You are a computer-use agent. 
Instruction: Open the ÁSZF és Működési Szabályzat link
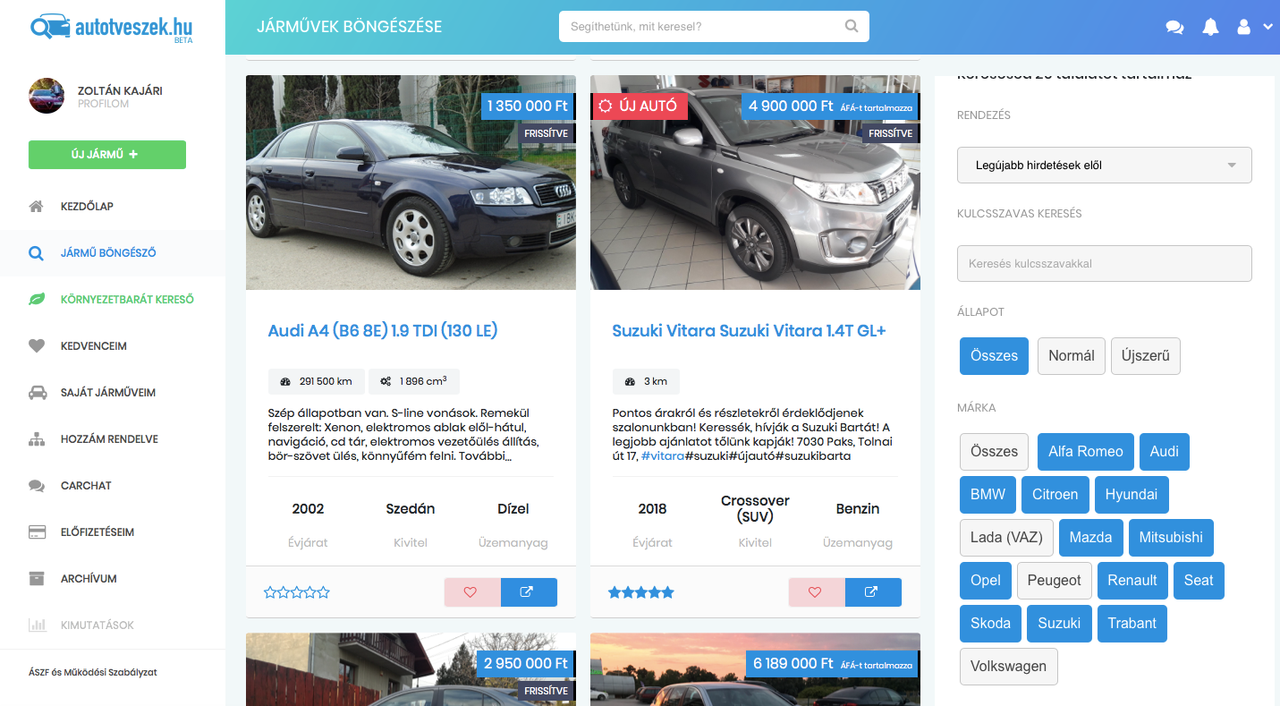click(93, 672)
